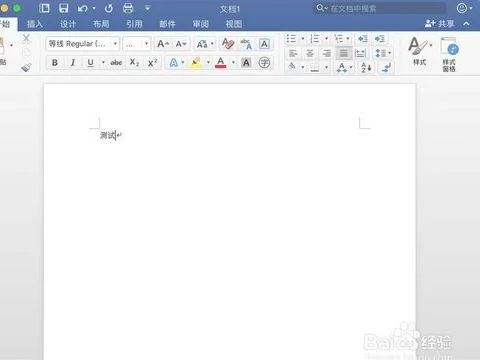Screen dimensions: 480x360
Task: Toggle Bold formatting
Action: click(55, 62)
